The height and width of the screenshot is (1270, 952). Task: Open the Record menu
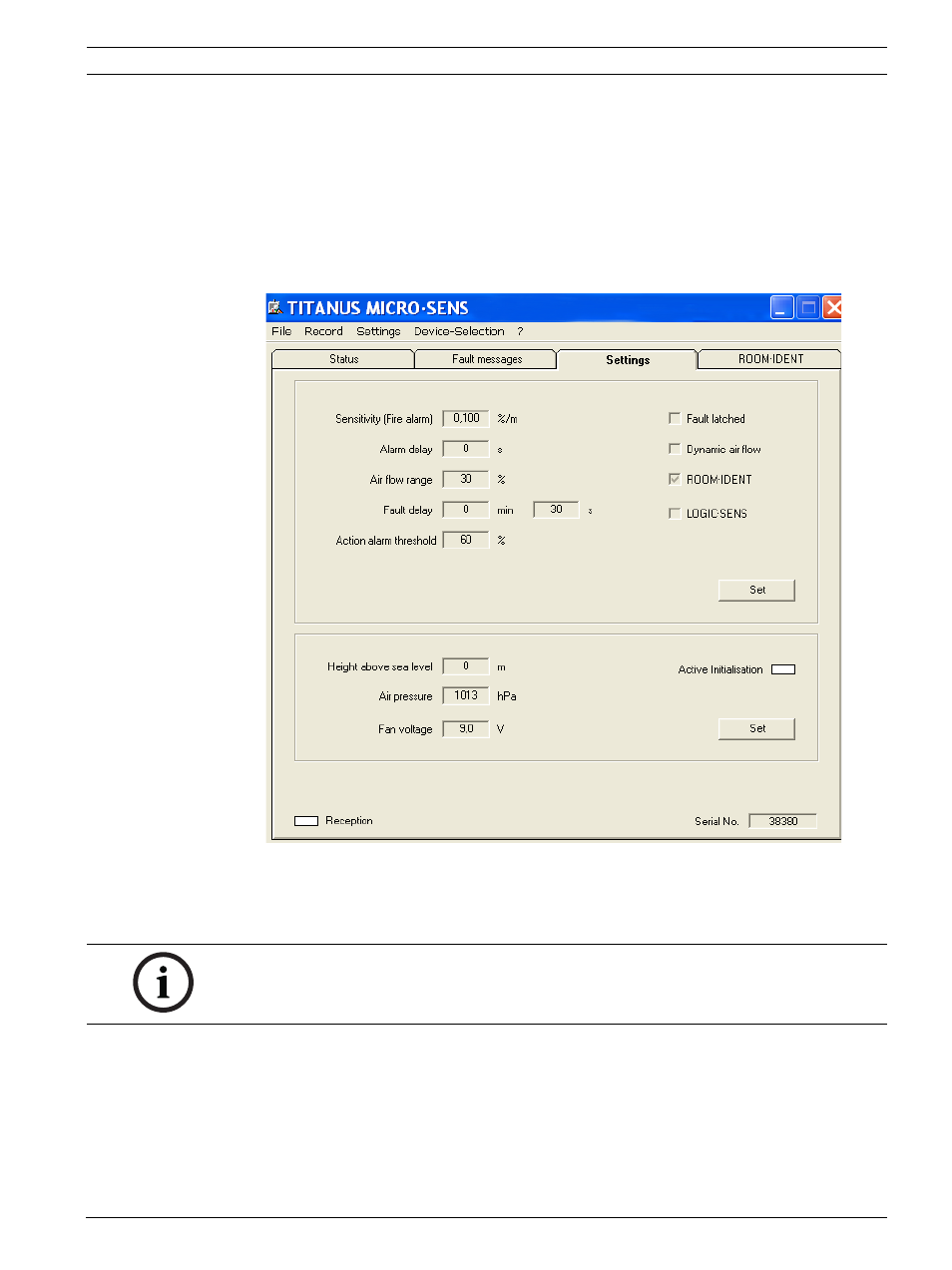(x=323, y=331)
